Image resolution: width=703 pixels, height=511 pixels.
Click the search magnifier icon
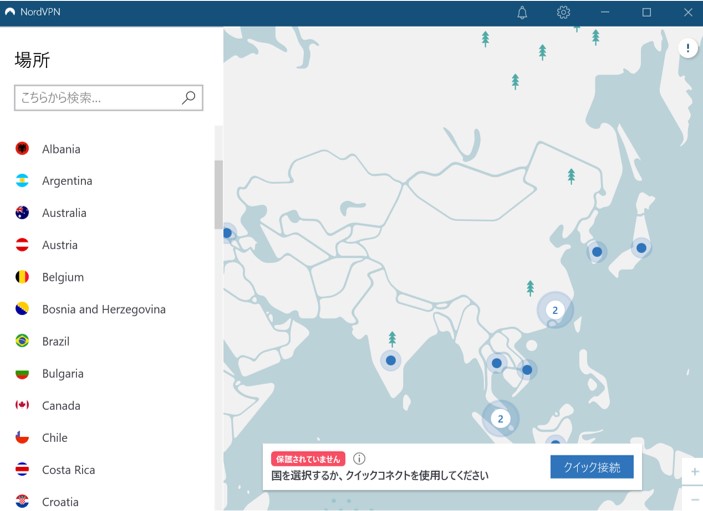[x=188, y=98]
